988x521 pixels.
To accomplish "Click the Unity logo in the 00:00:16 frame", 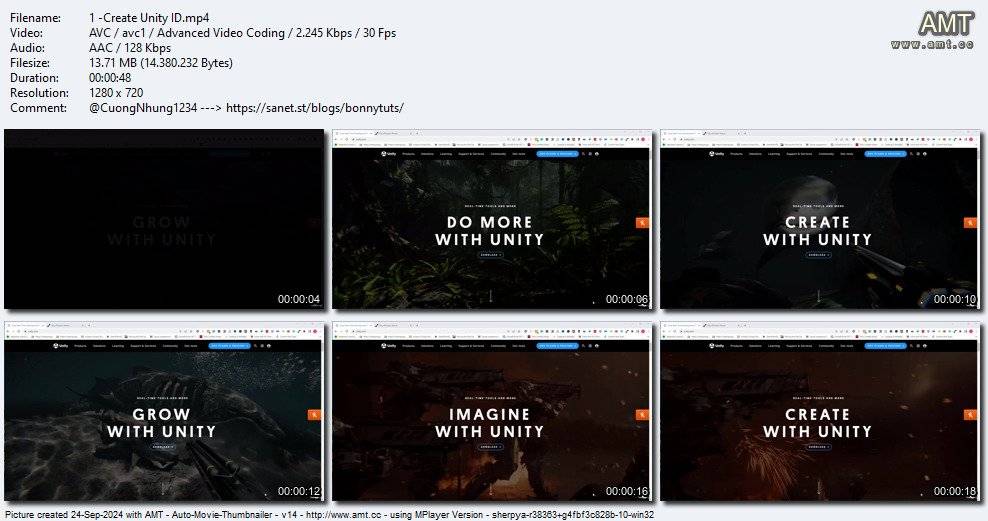I will tap(388, 346).
